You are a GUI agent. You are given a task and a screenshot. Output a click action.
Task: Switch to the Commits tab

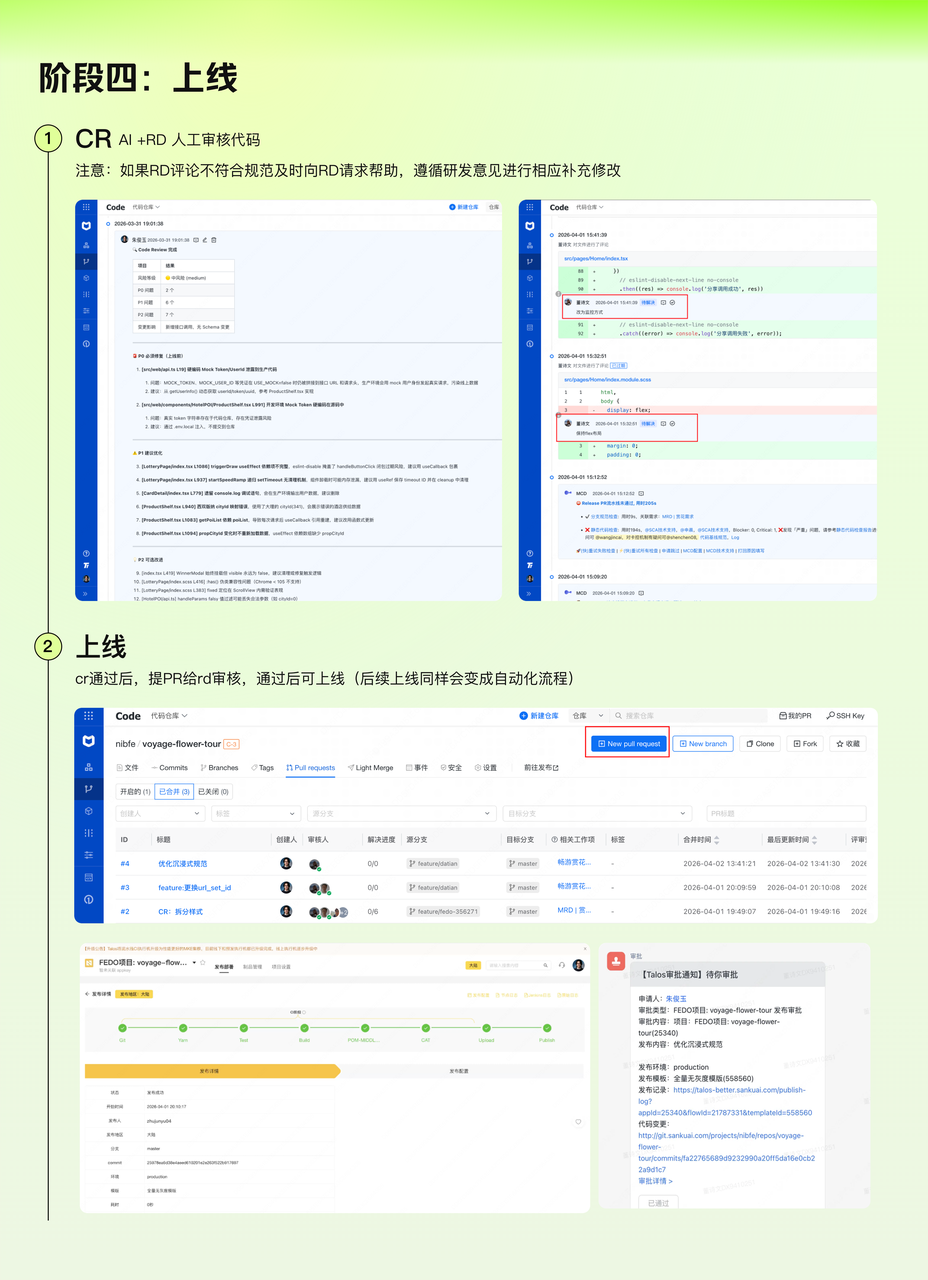[169, 768]
